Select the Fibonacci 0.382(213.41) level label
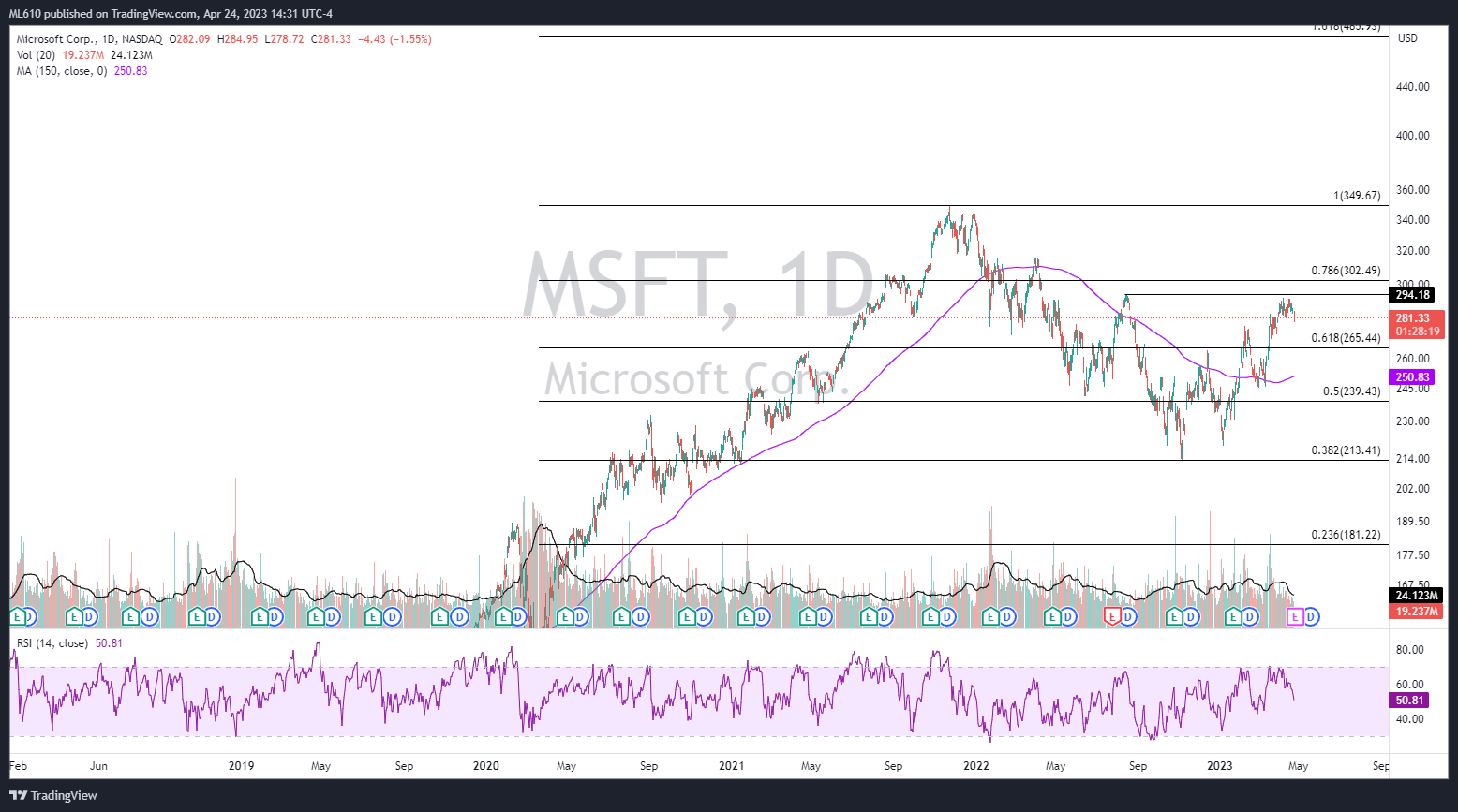This screenshot has height=812, width=1458. point(1346,450)
